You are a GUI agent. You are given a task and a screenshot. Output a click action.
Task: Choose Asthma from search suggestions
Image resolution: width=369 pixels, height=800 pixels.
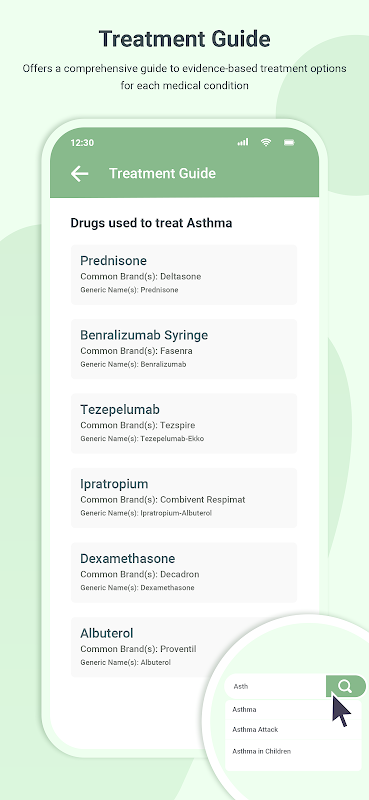click(x=244, y=710)
